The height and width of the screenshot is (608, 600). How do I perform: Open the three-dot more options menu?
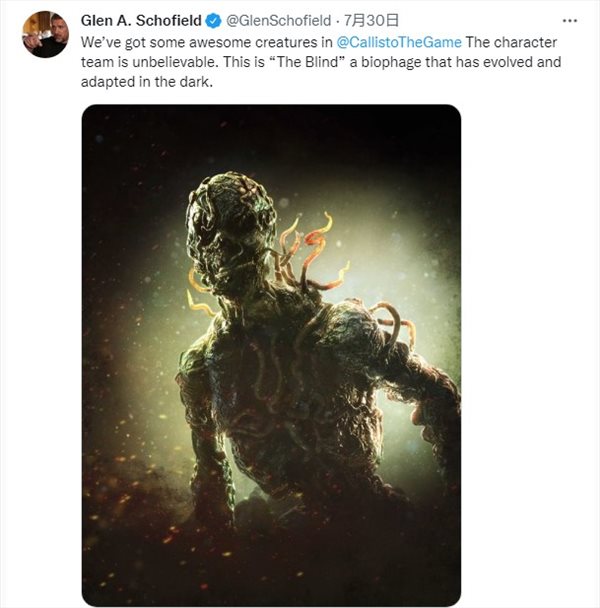(x=569, y=21)
